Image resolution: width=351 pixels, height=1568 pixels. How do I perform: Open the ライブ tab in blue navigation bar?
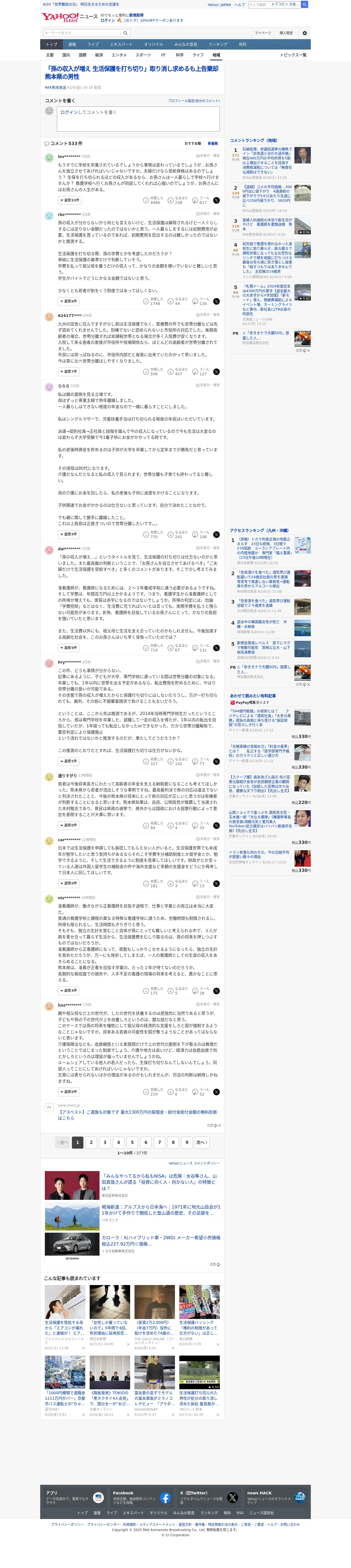92,44
